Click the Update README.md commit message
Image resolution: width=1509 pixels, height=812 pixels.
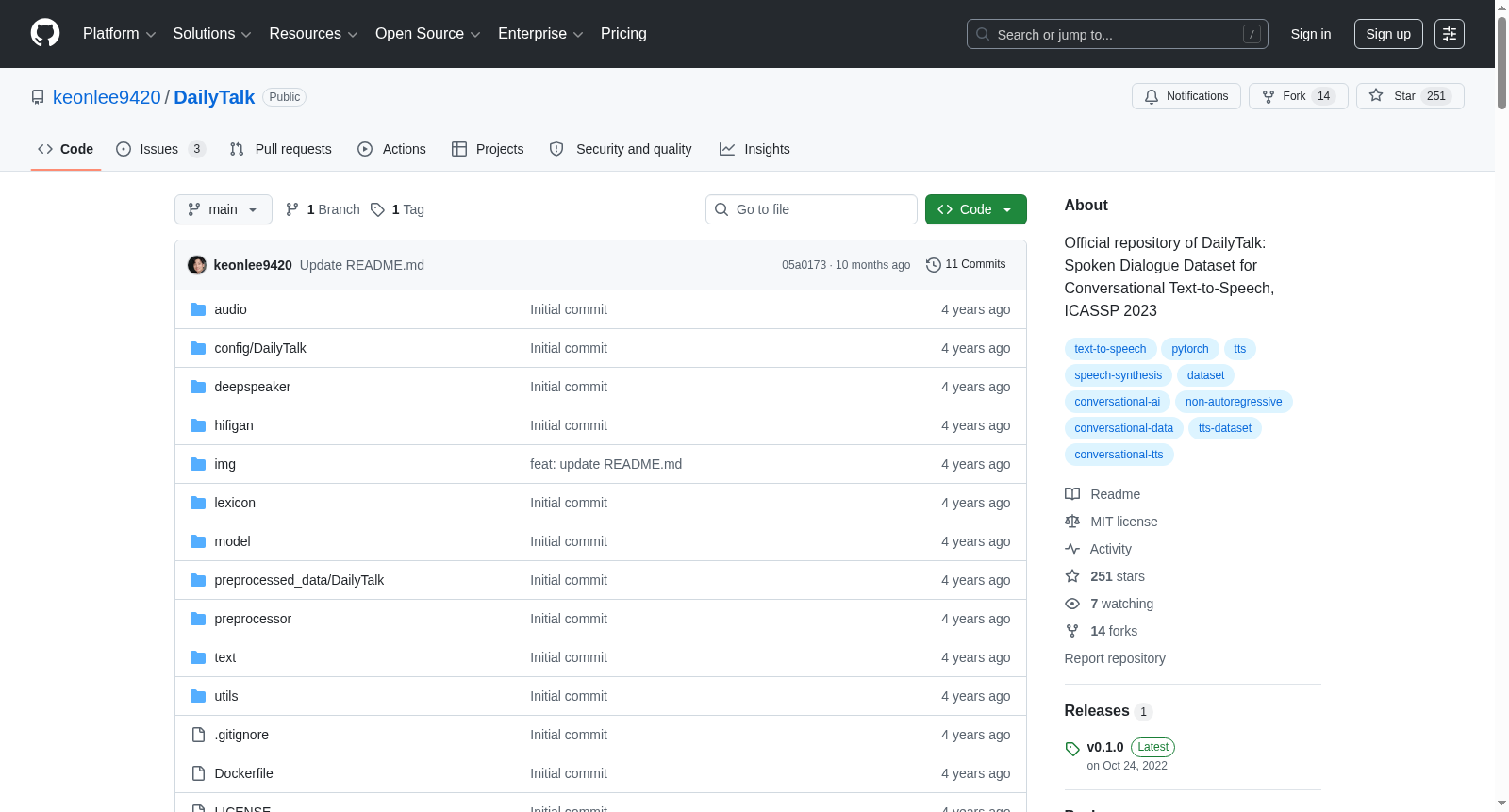[362, 265]
